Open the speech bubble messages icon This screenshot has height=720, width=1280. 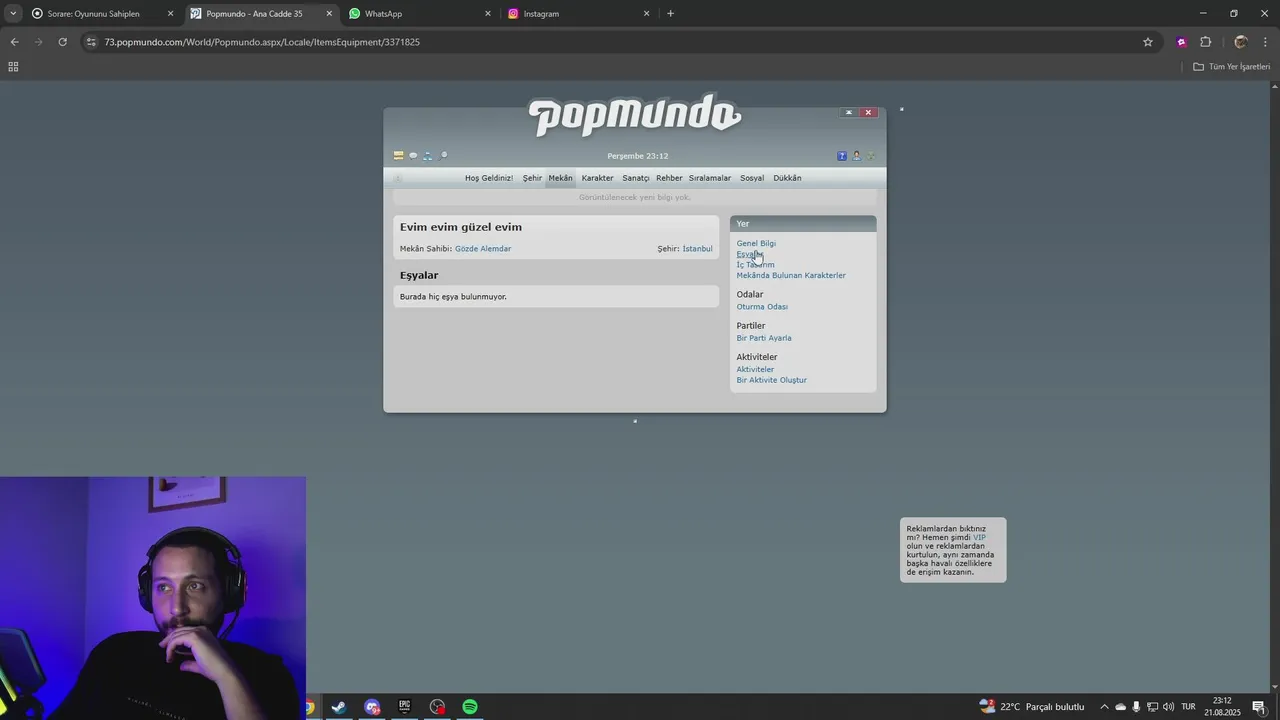(x=413, y=156)
